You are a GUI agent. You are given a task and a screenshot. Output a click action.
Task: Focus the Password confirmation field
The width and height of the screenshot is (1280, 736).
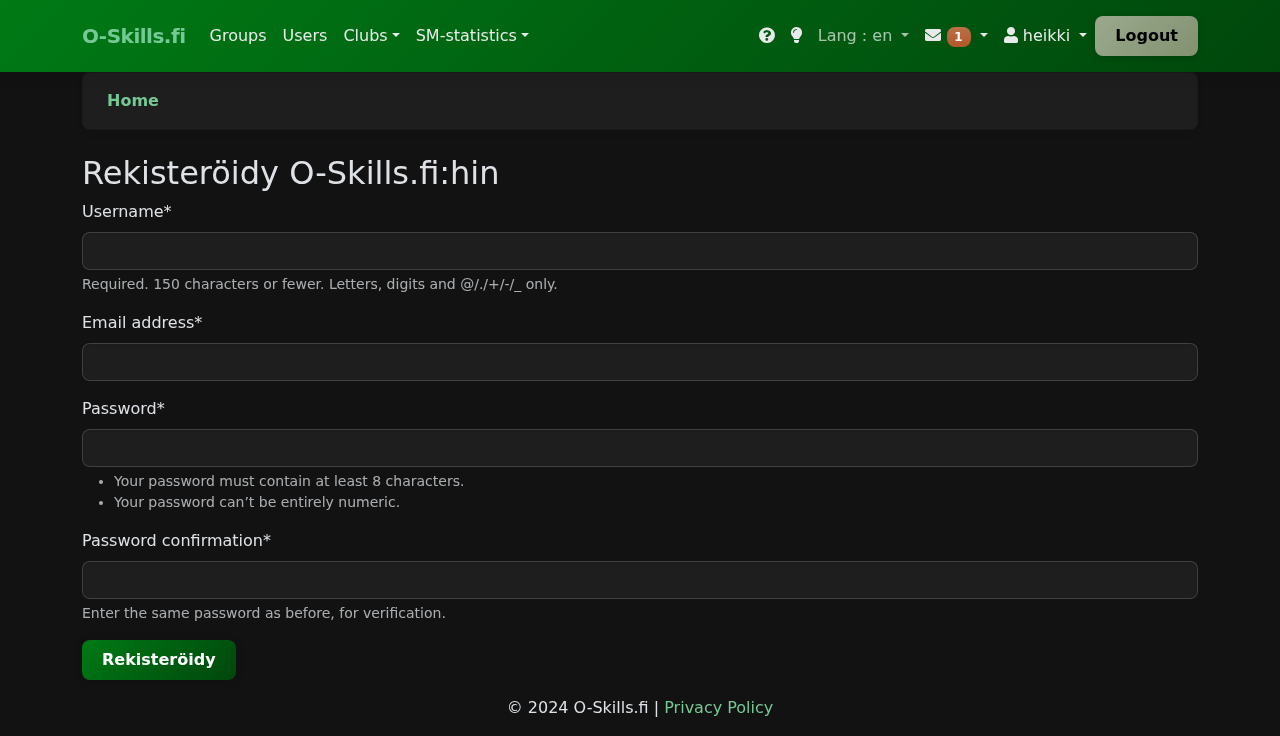coord(640,580)
